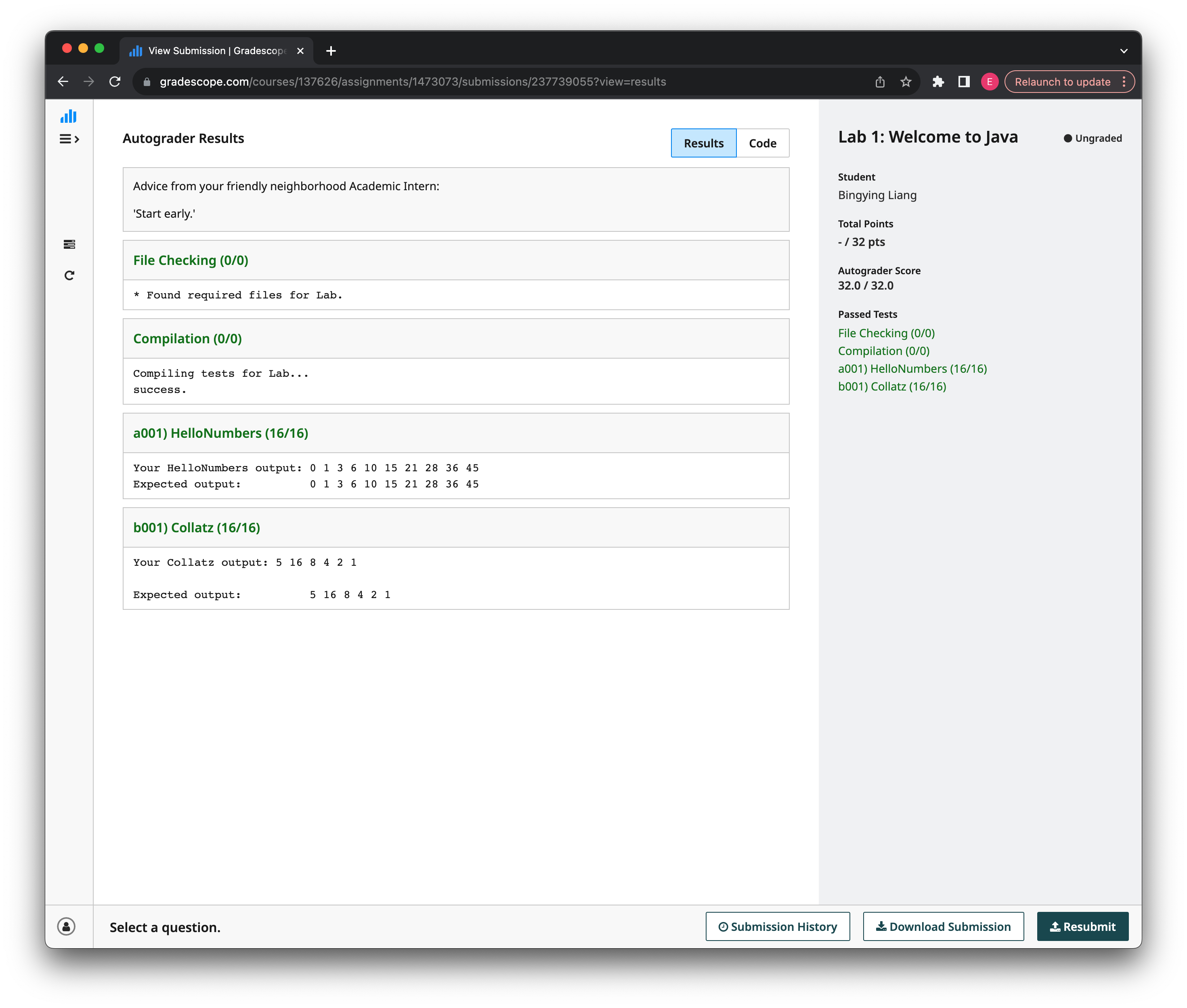This screenshot has height=1008, width=1187.
Task: Open the navigation hamburger menu icon
Action: (68, 139)
